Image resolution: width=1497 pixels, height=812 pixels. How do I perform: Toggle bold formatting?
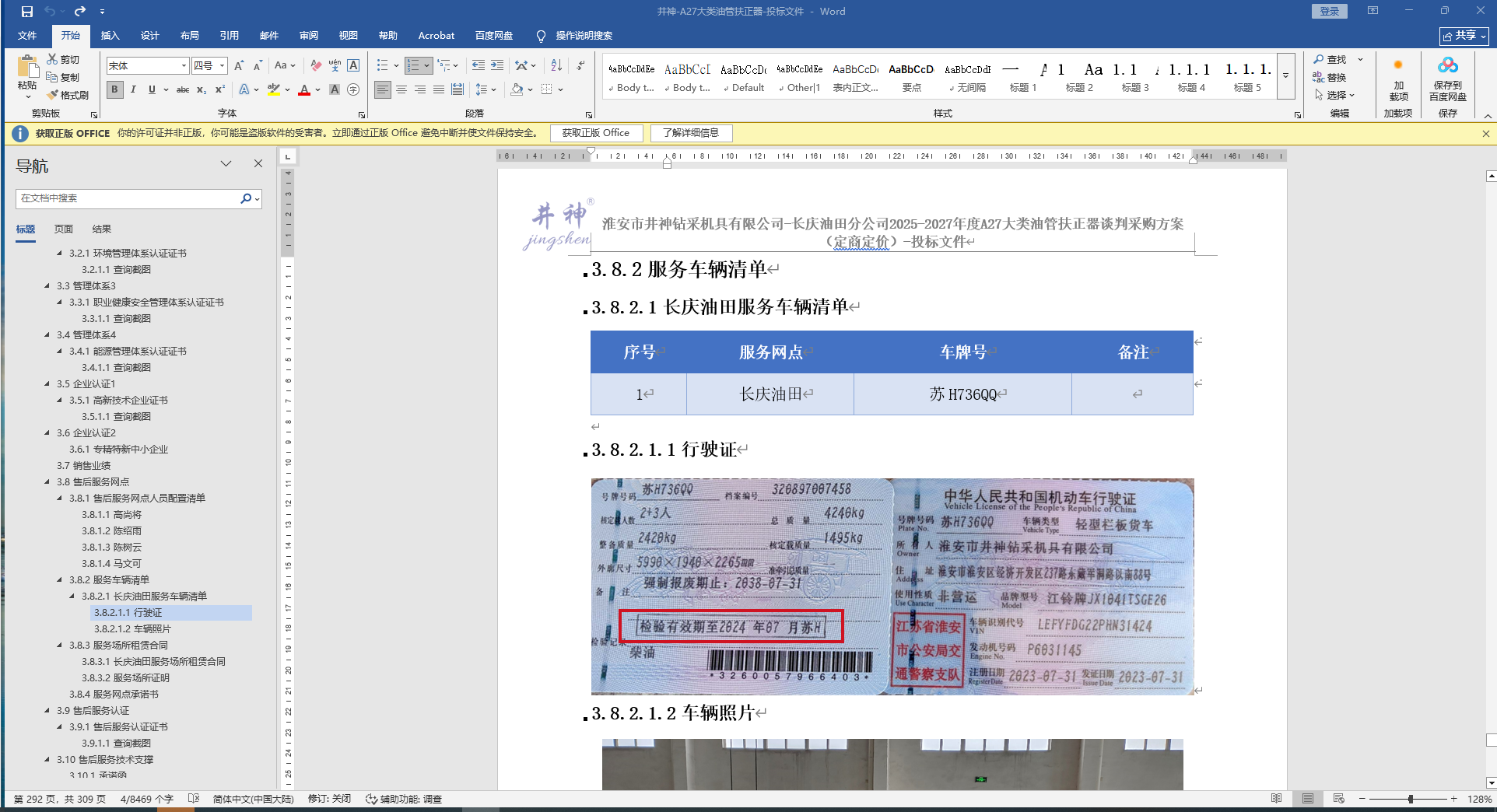tap(114, 89)
